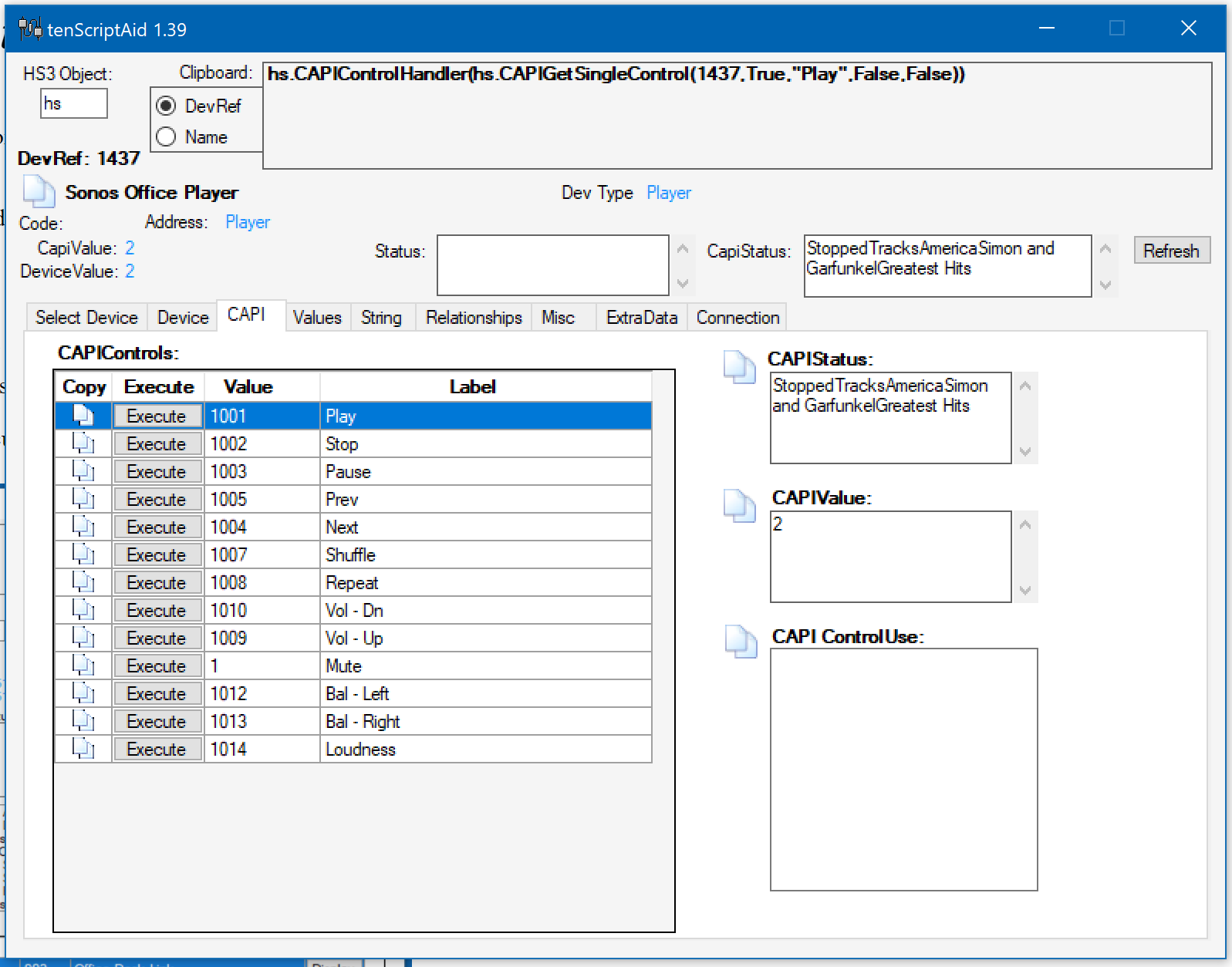Execute the Bal - Right control

(157, 722)
